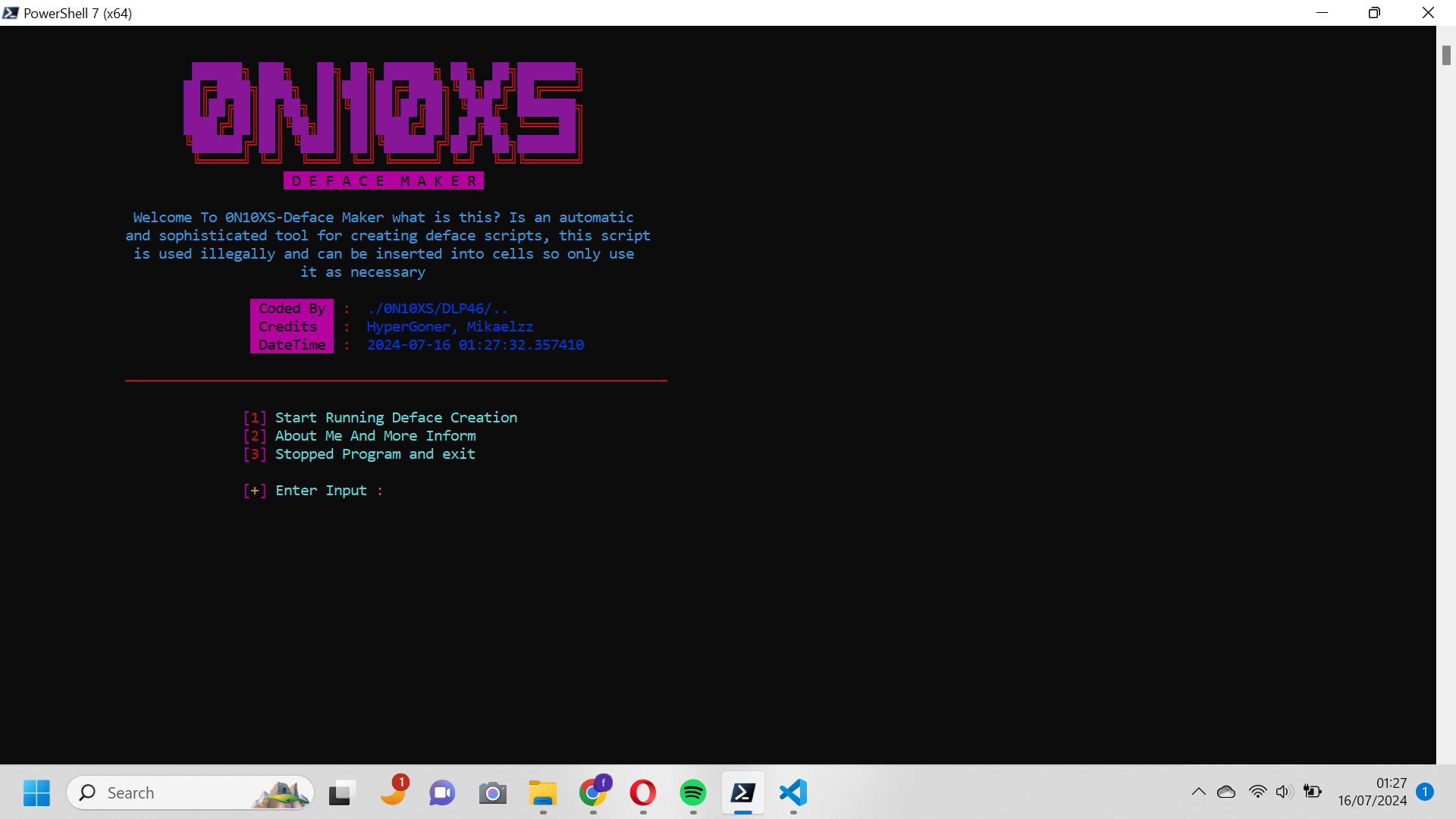
Task: Click the 'Enter Input' prompt line
Action: click(313, 491)
